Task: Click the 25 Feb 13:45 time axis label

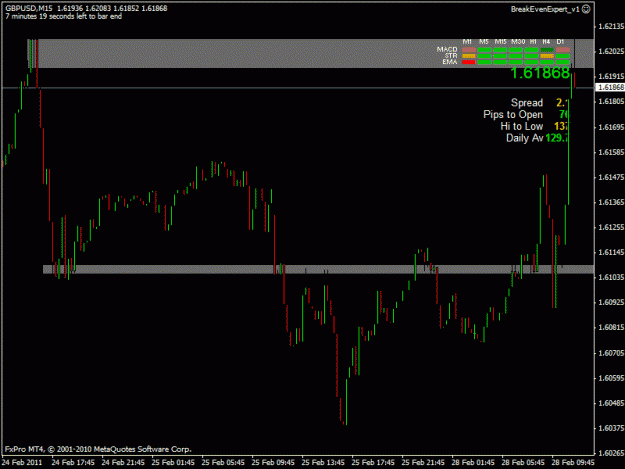Action: [x=323, y=462]
